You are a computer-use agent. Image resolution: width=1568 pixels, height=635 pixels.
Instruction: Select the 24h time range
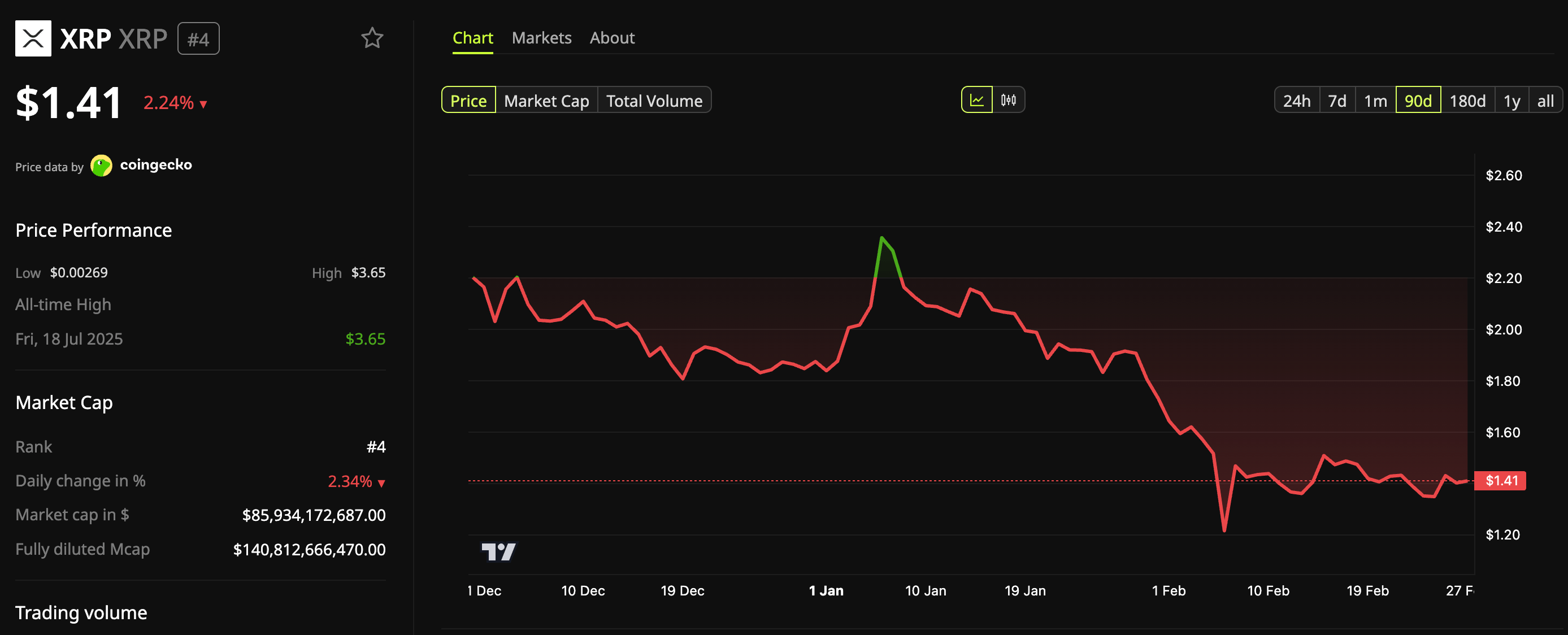point(1297,100)
